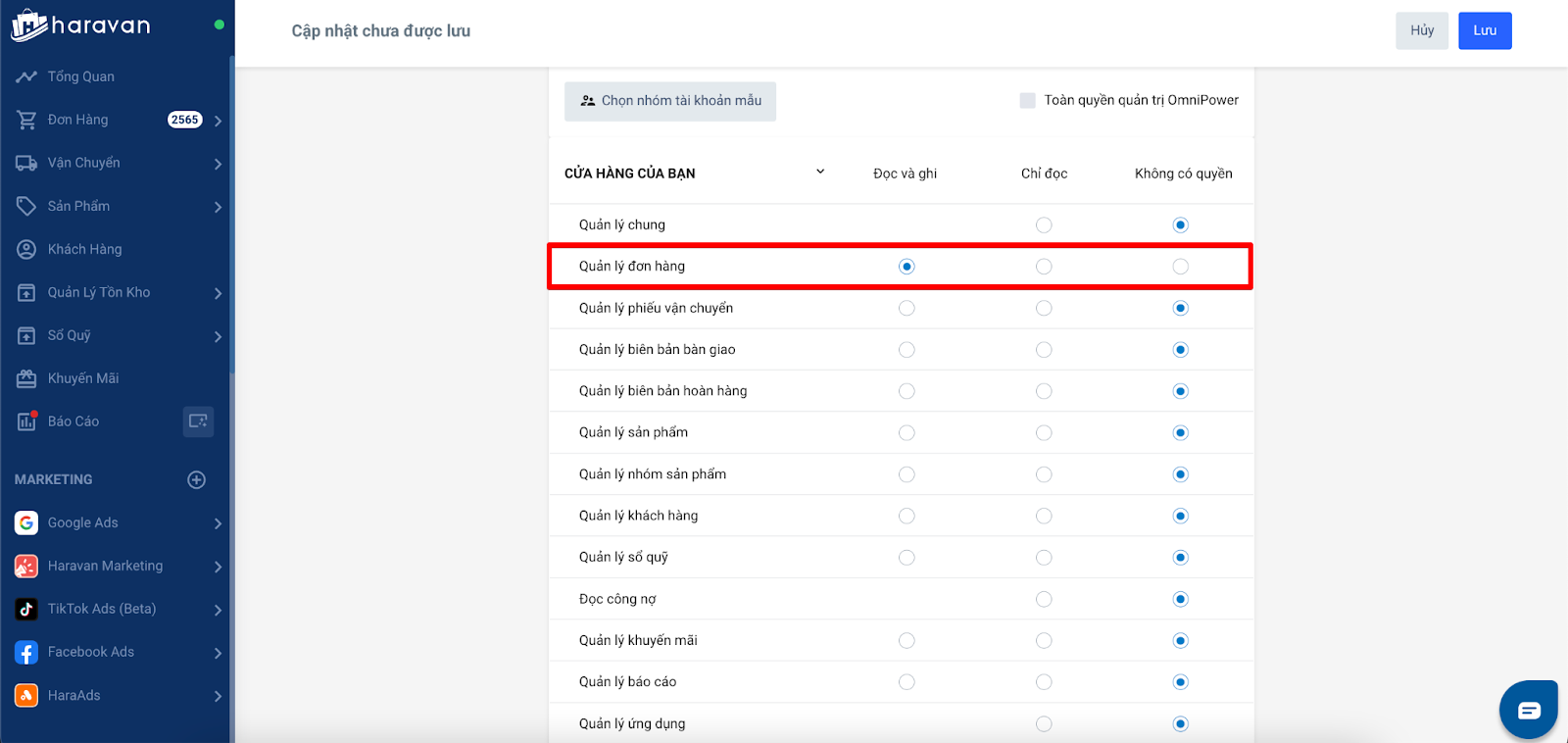The image size is (1568, 743).
Task: Click the screen icon next to Báo Cáo
Action: click(x=198, y=421)
